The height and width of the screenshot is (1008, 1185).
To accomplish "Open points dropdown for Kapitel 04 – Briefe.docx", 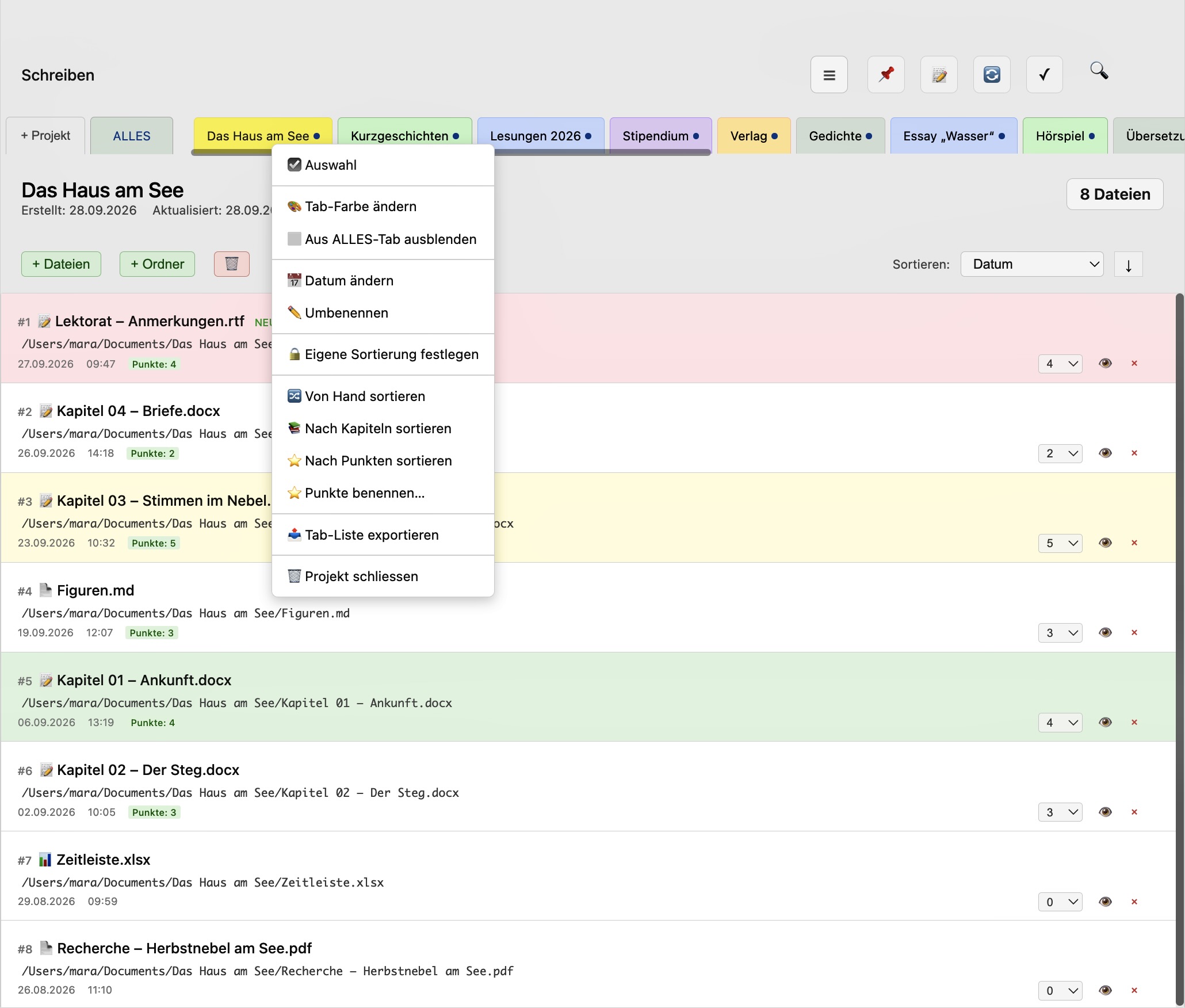I will point(1060,453).
